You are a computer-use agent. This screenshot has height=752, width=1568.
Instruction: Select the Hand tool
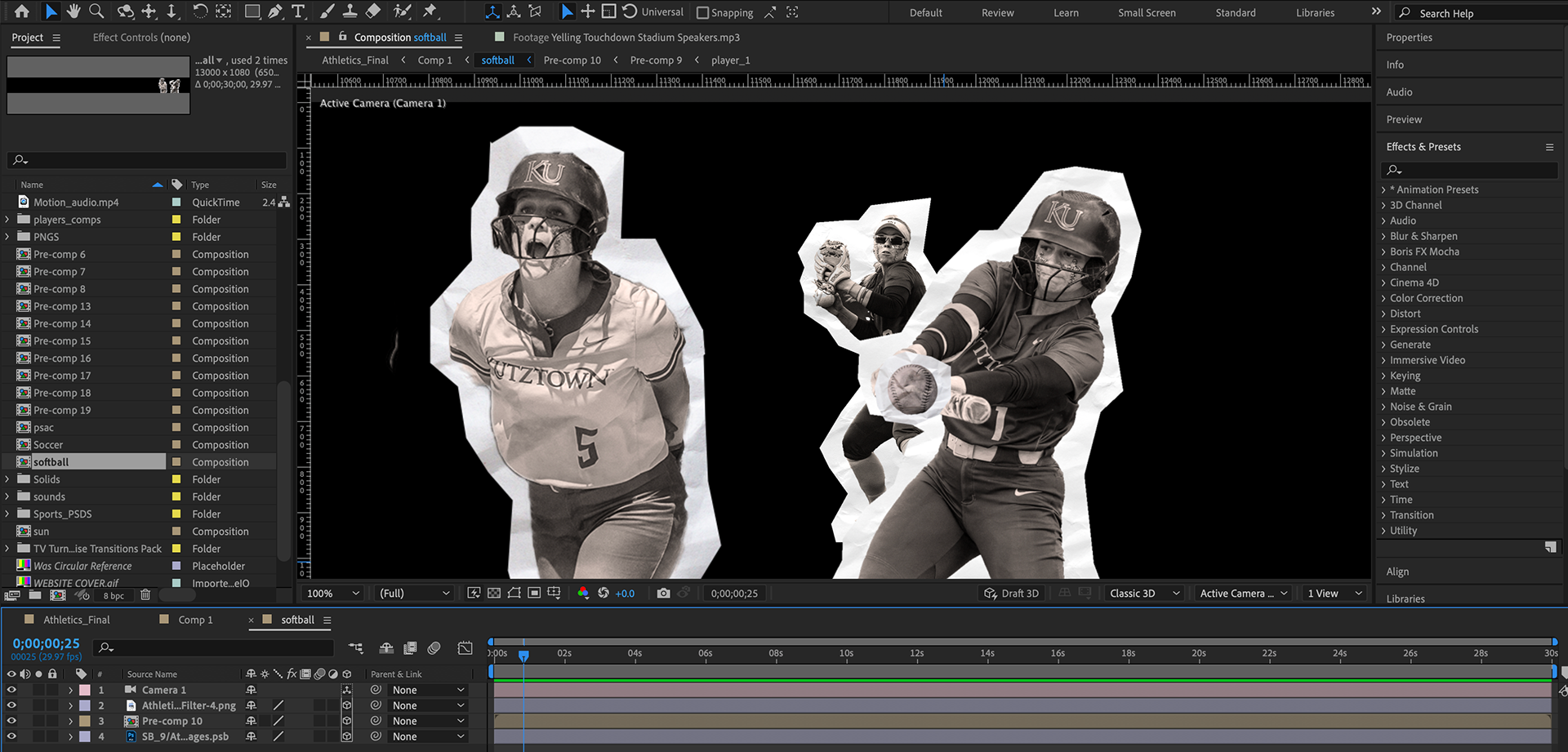coord(73,11)
